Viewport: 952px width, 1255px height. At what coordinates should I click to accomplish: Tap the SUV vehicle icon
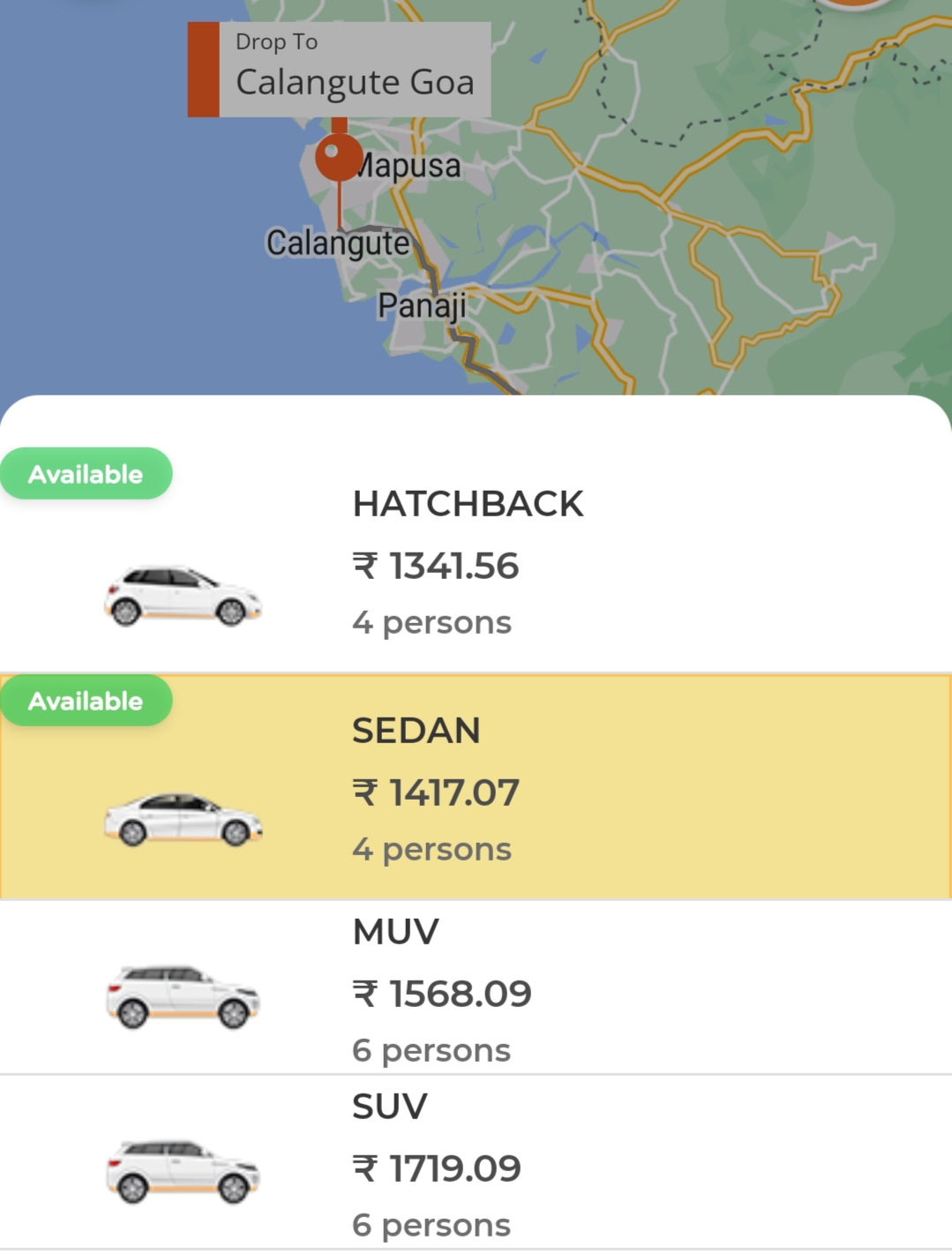click(183, 1171)
